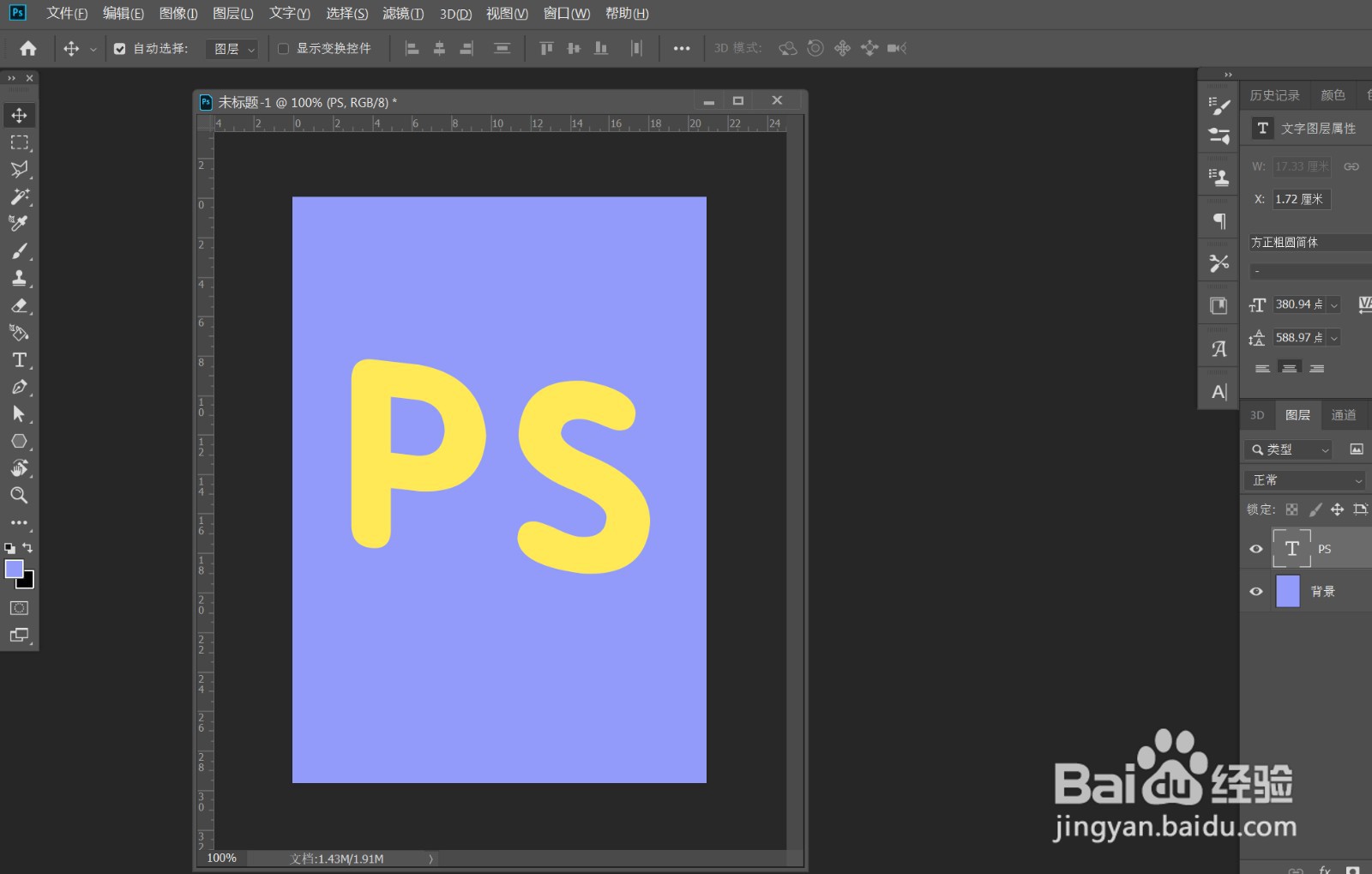
Task: Toggle lock position
Action: pyautogui.click(x=1337, y=509)
